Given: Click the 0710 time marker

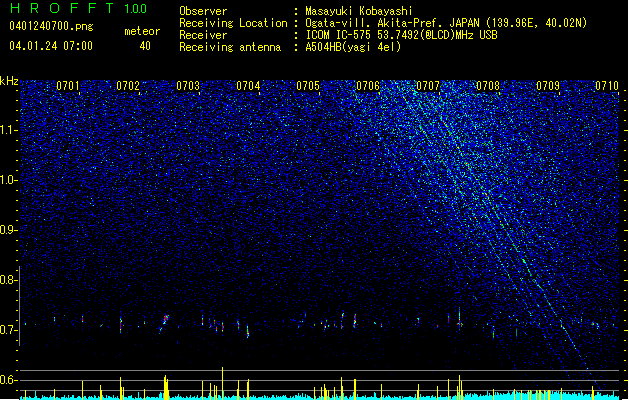Looking at the screenshot, I should click(607, 86).
